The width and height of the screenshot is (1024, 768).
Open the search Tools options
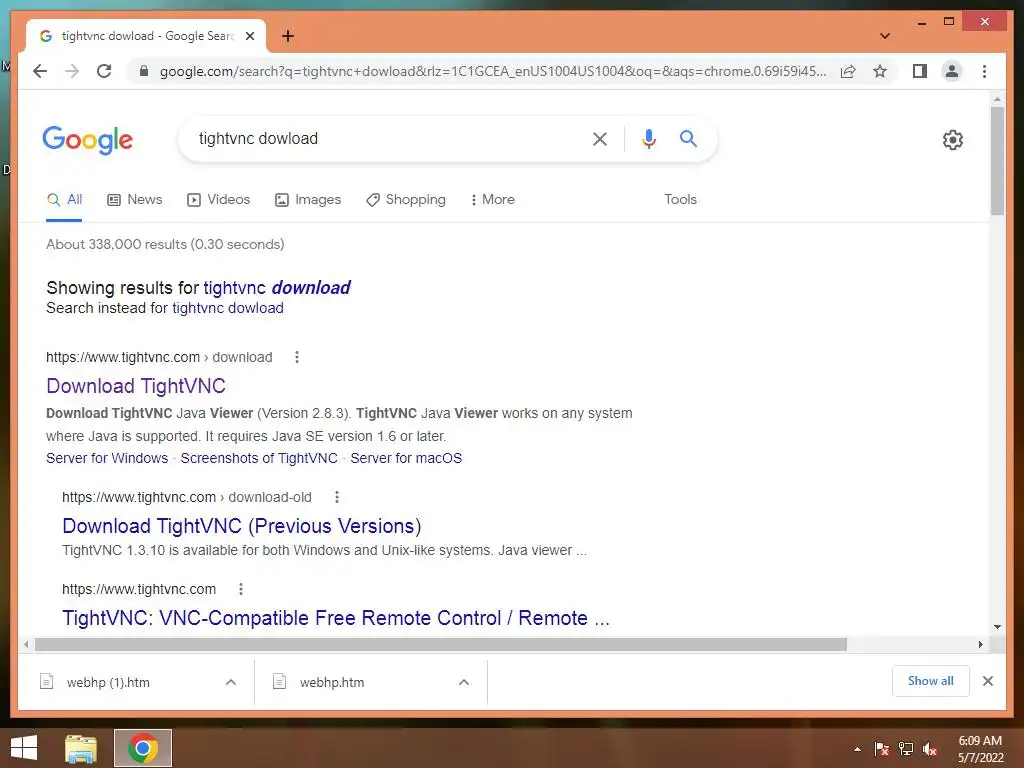pyautogui.click(x=680, y=200)
